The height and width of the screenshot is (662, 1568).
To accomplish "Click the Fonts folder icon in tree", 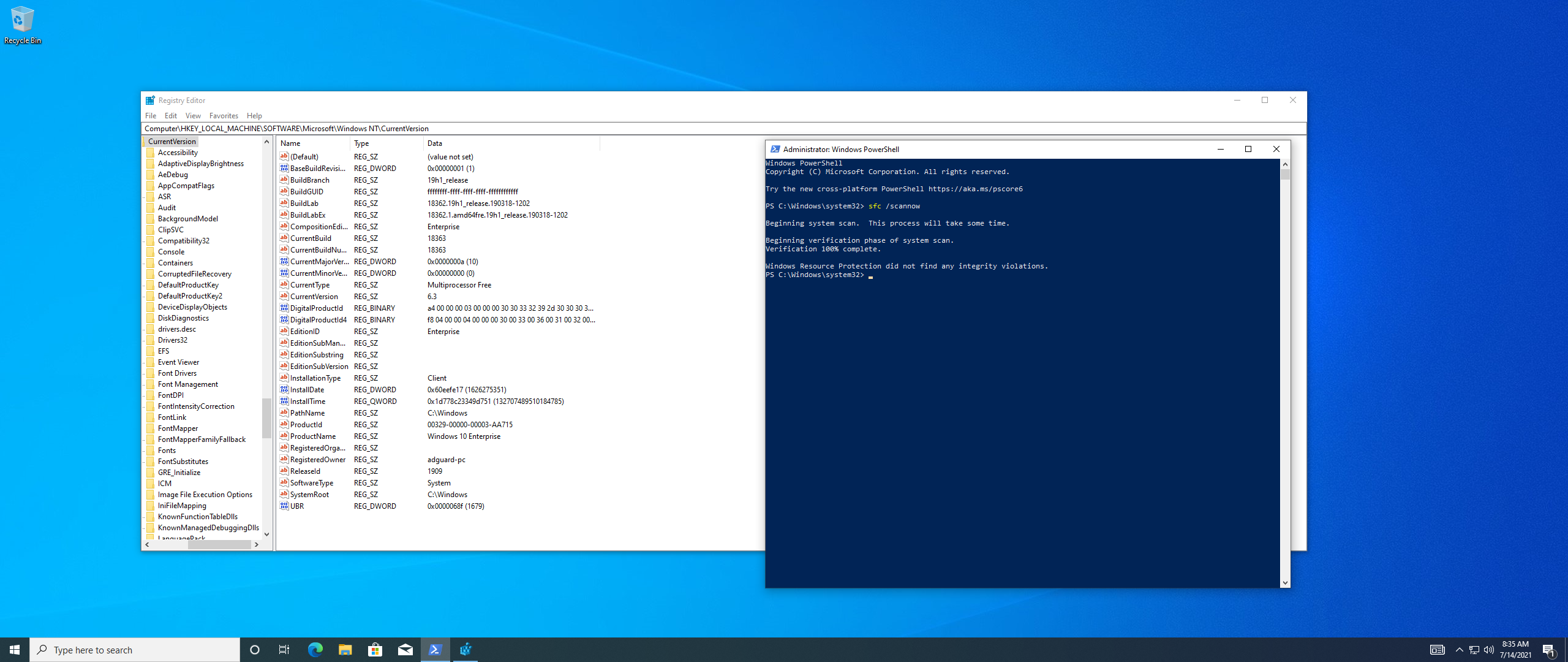I will (x=151, y=451).
